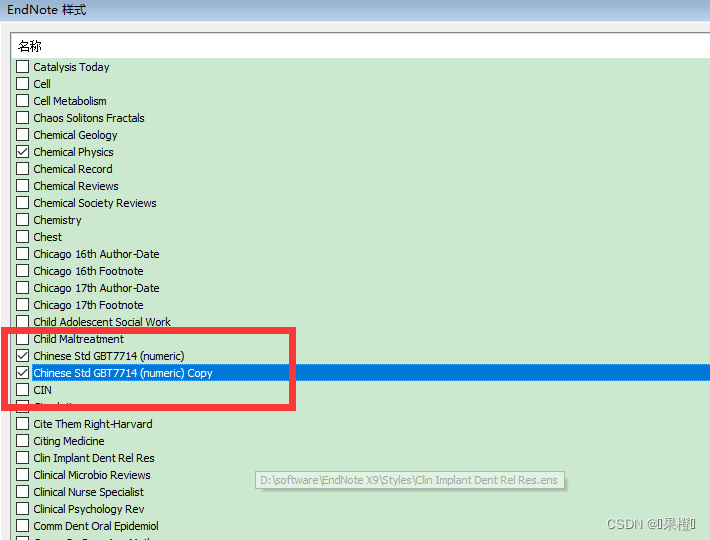Select 'Chemical Reviews' style name
This screenshot has width=710, height=540.
[x=76, y=186]
